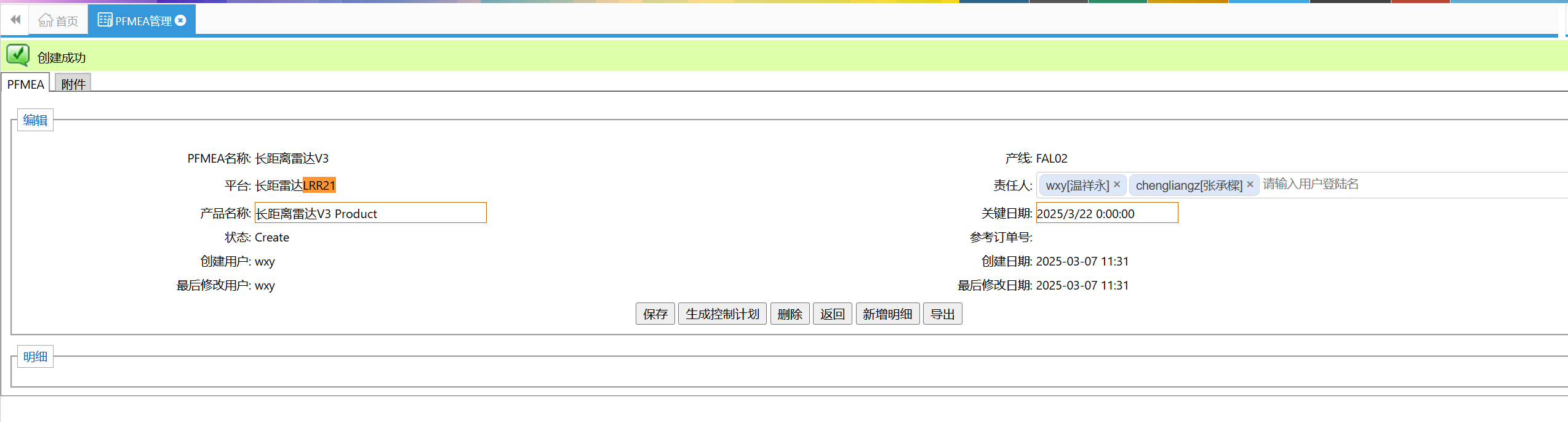
Task: Click the green success checkmark icon
Action: pyautogui.click(x=18, y=55)
